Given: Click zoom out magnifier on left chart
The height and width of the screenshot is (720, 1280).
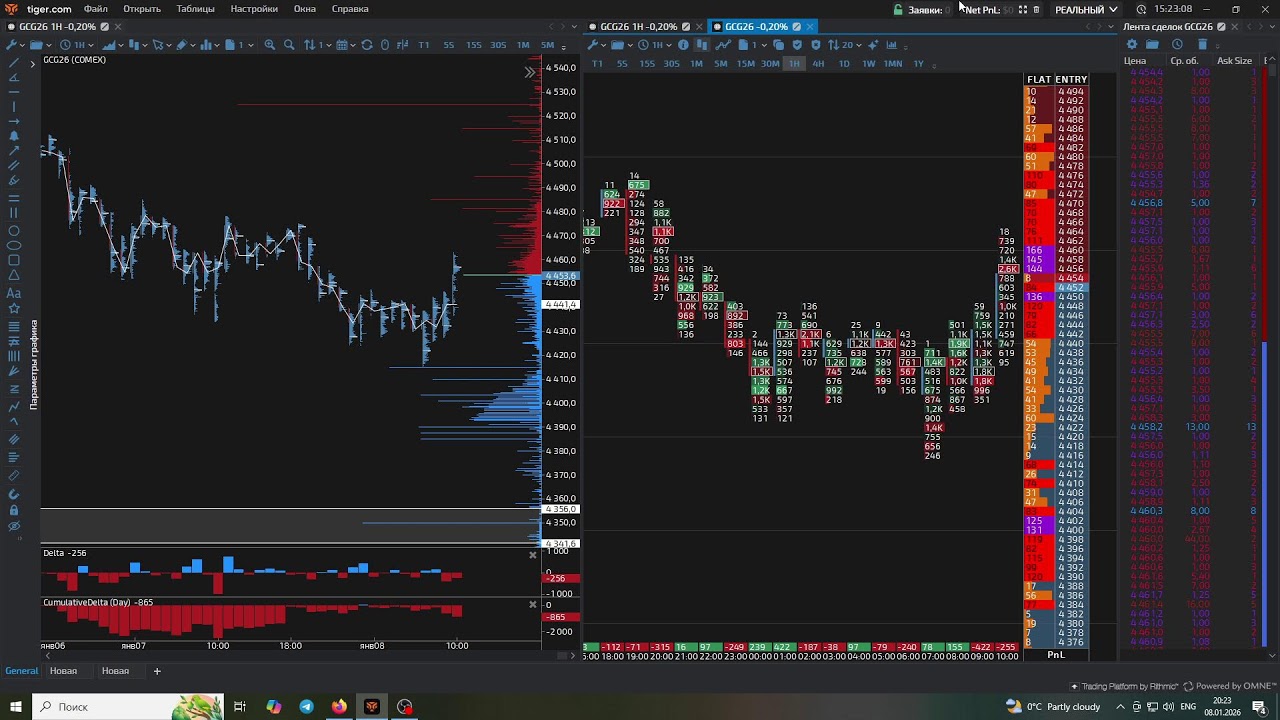Looking at the screenshot, I should pyautogui.click(x=289, y=45).
